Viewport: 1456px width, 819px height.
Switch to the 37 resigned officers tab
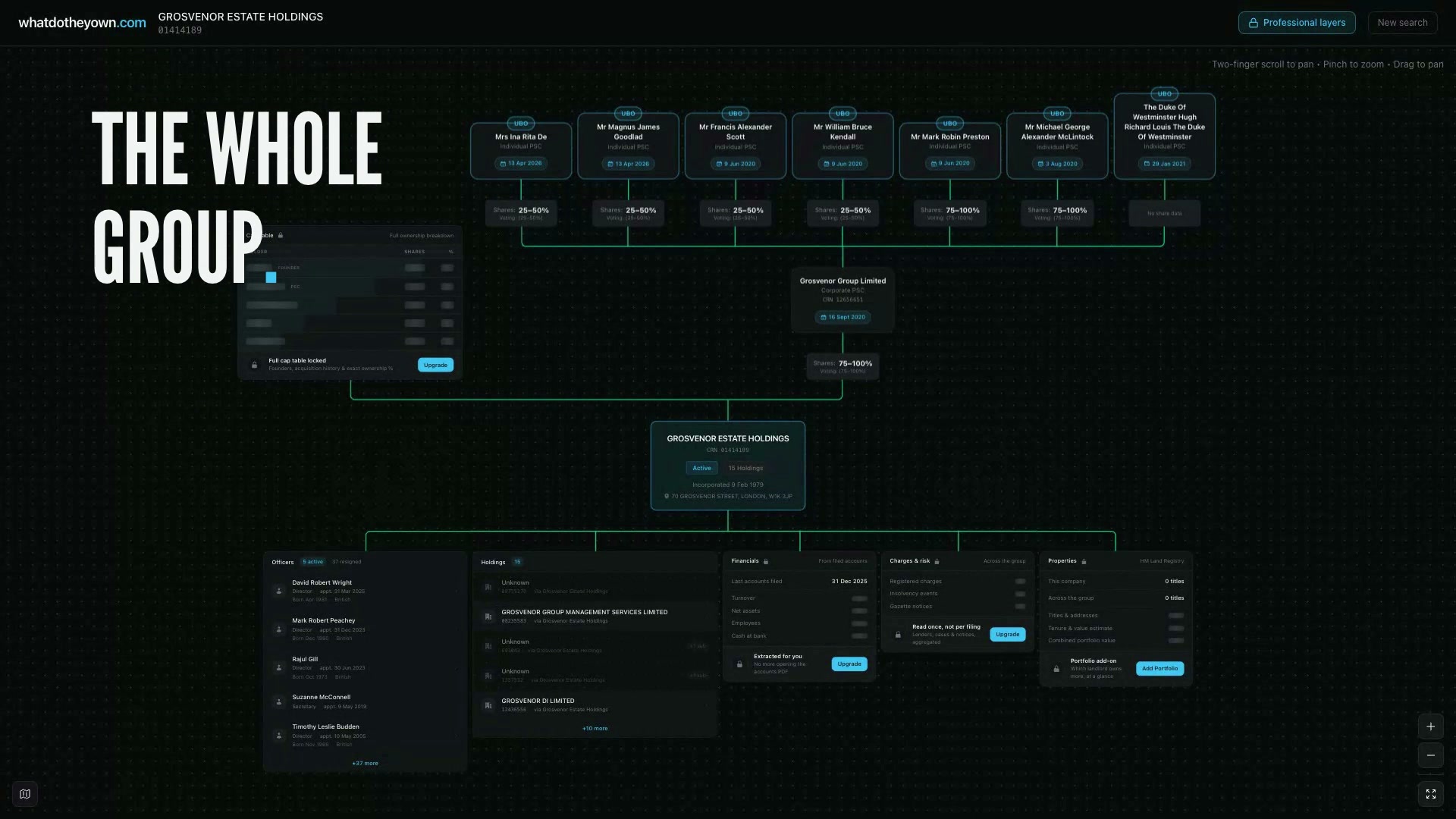[x=347, y=562]
